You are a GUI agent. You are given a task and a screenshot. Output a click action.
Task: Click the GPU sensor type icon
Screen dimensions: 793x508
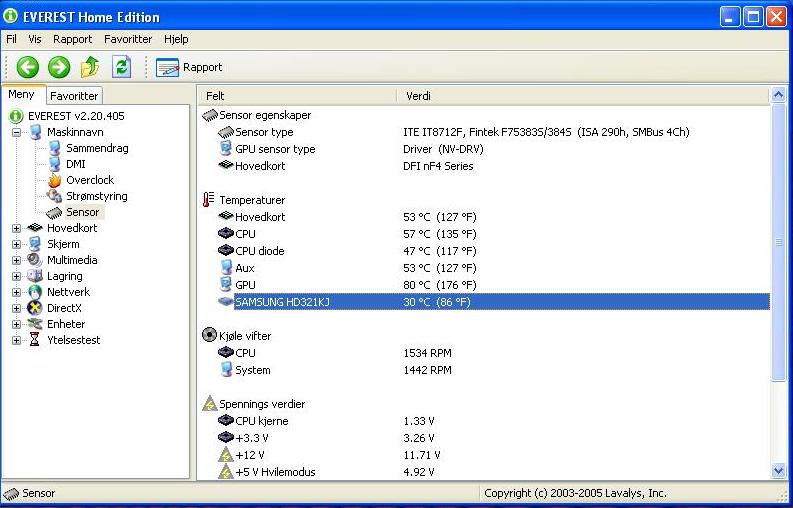(x=226, y=149)
